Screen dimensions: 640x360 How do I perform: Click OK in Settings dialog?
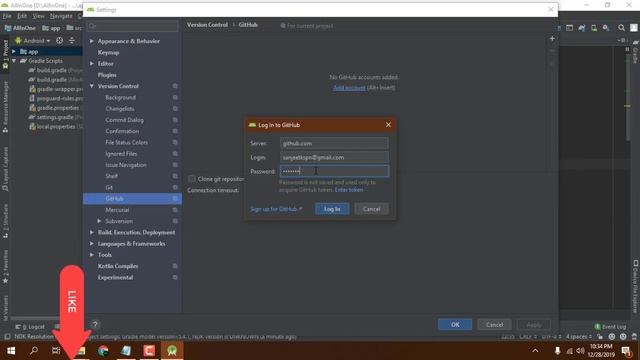(455, 324)
